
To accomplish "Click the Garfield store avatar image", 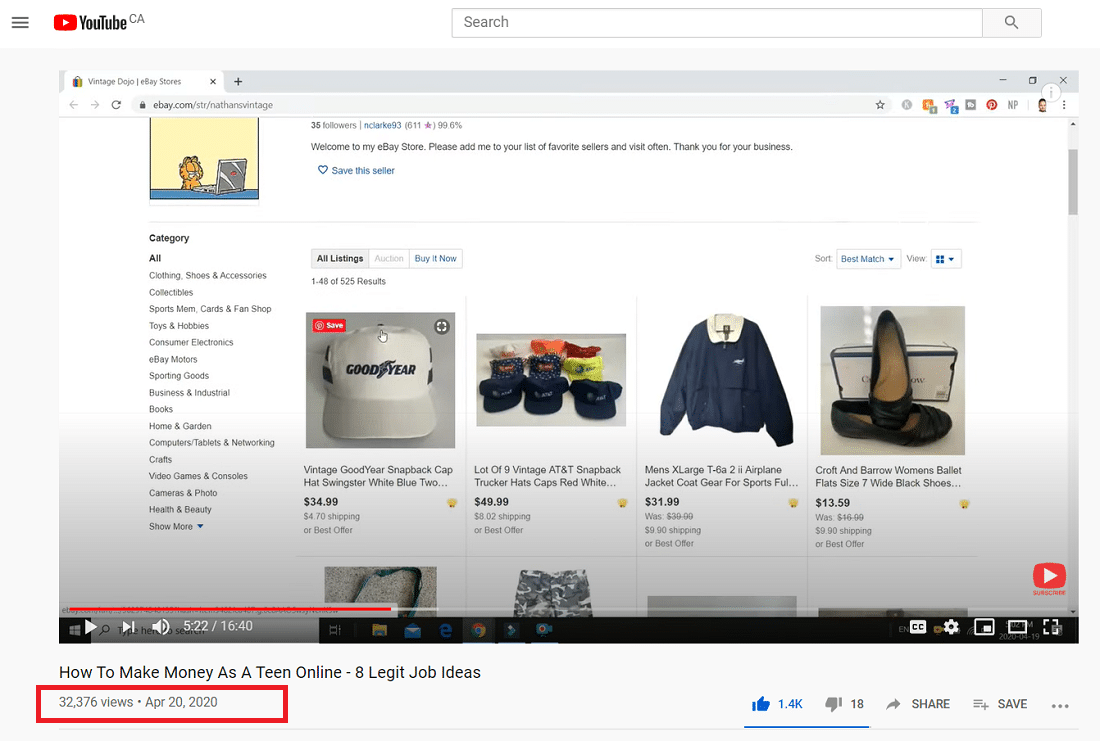I will point(204,159).
